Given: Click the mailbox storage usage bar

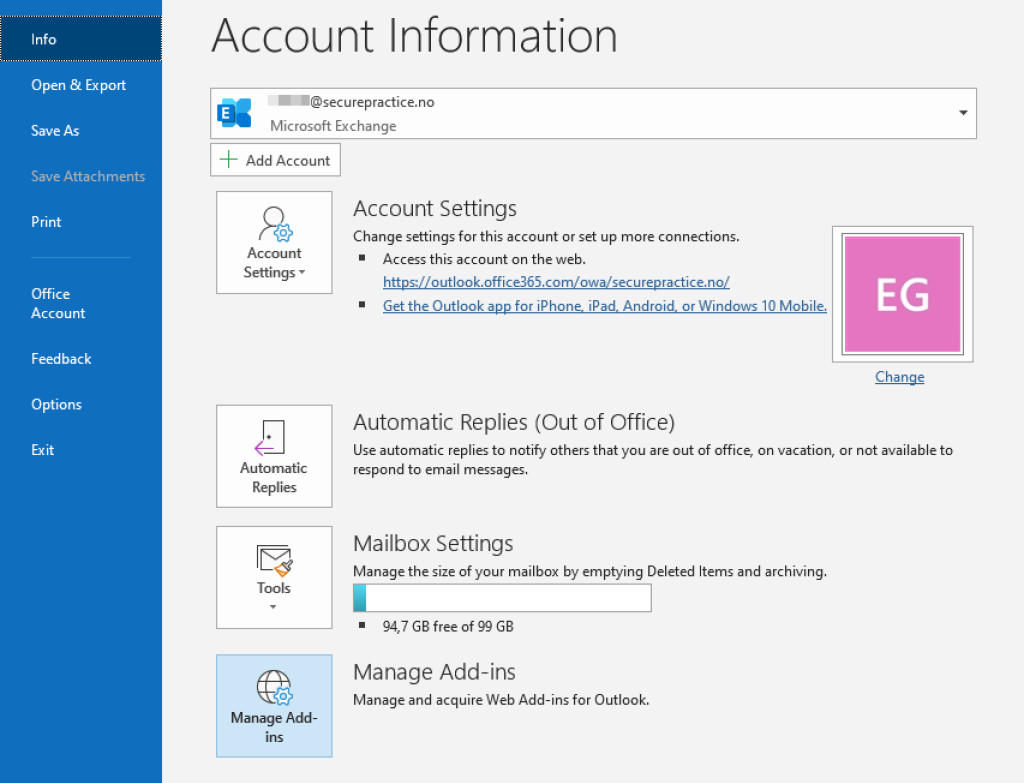Looking at the screenshot, I should [502, 597].
